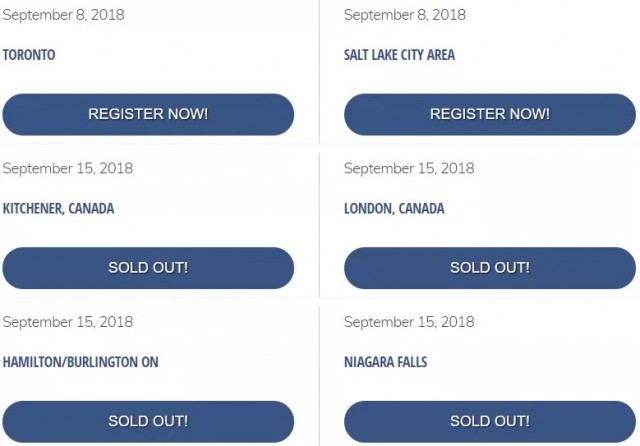Select the September 8, 2018 date above Toronto

pyautogui.click(x=63, y=15)
